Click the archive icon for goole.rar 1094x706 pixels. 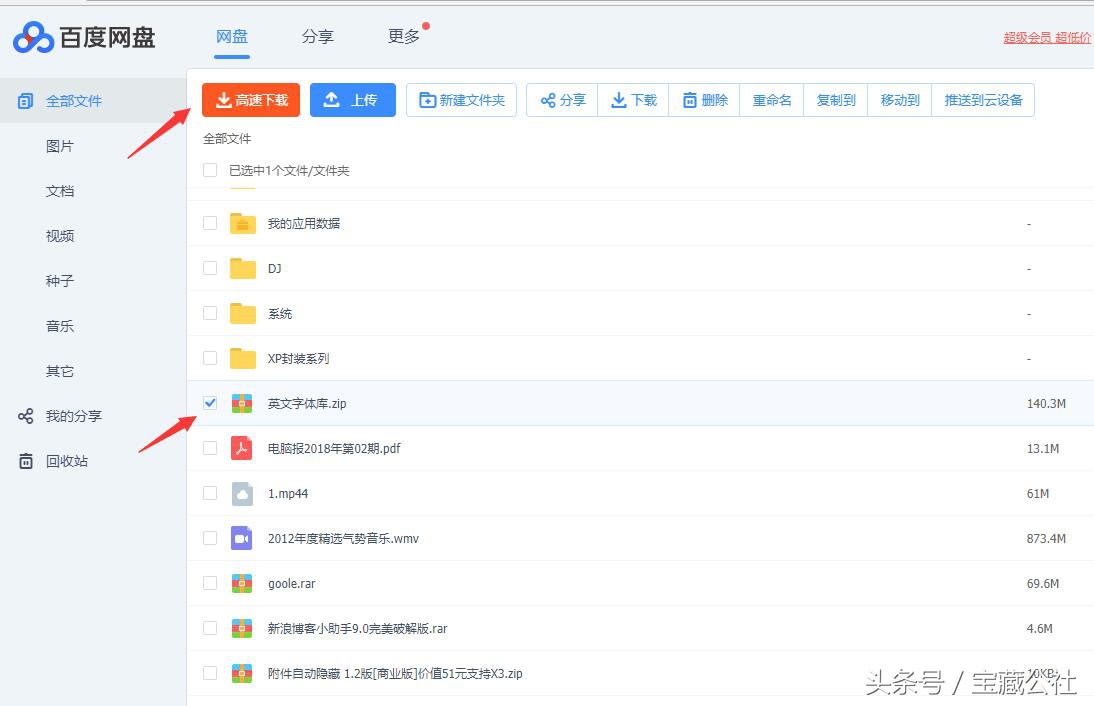click(242, 583)
